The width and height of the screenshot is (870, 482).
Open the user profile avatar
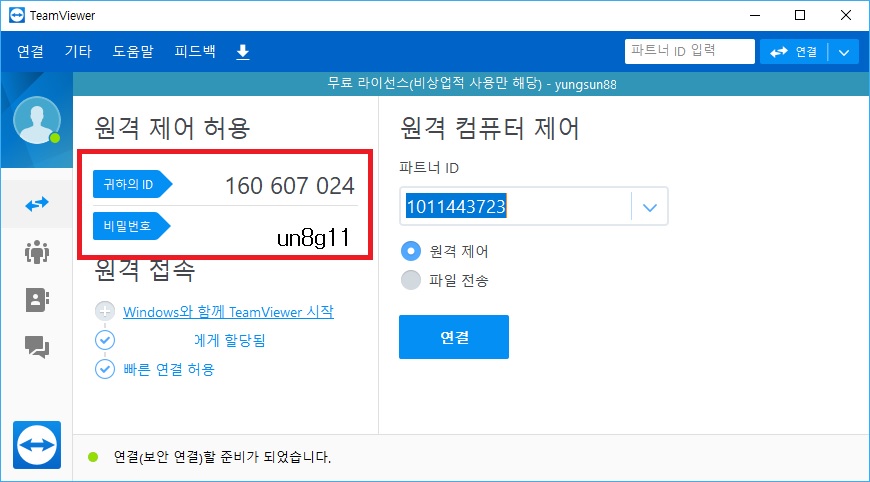37,120
